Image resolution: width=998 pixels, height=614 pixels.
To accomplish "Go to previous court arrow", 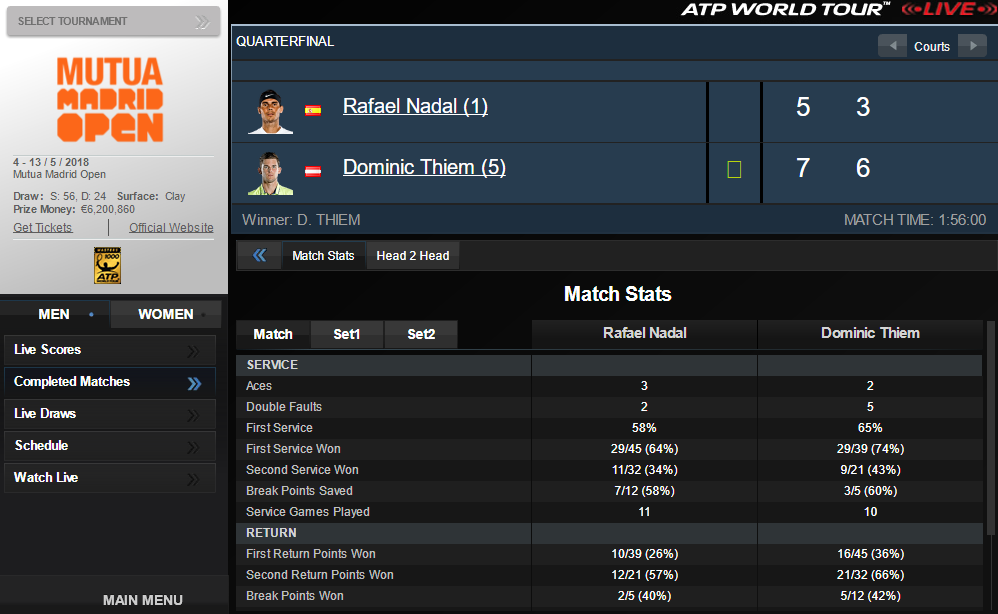I will point(892,46).
